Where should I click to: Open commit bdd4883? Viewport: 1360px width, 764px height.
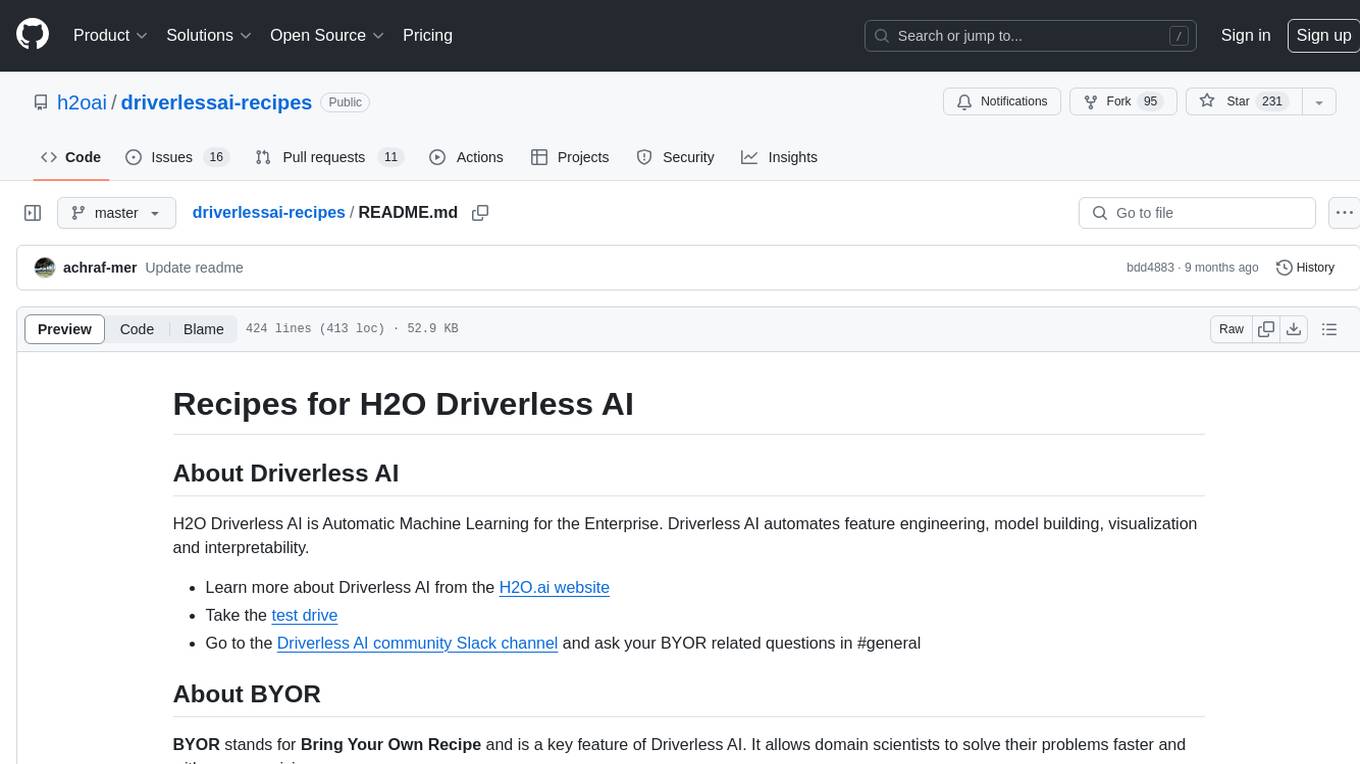coord(1150,268)
